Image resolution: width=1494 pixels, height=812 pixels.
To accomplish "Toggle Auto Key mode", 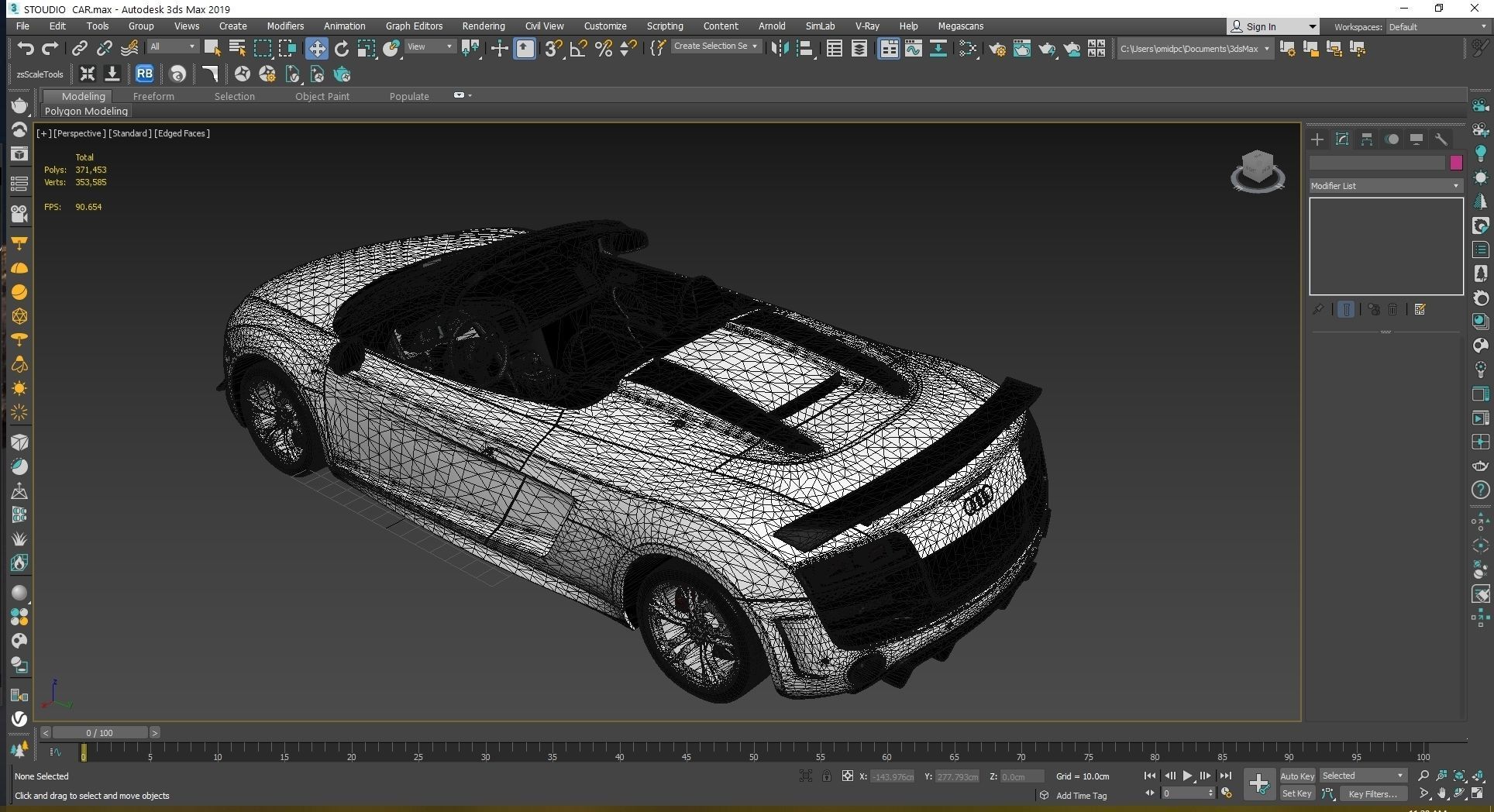I will tap(1297, 776).
